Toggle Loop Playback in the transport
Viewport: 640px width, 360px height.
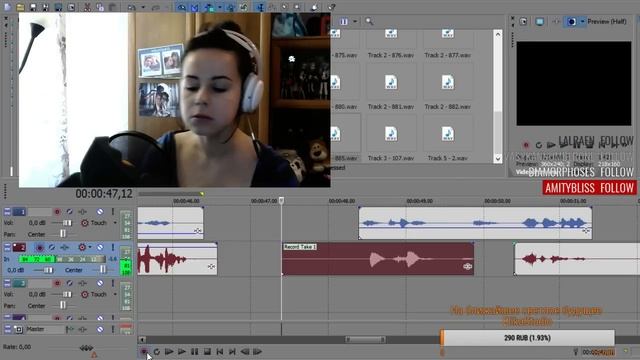(x=157, y=351)
